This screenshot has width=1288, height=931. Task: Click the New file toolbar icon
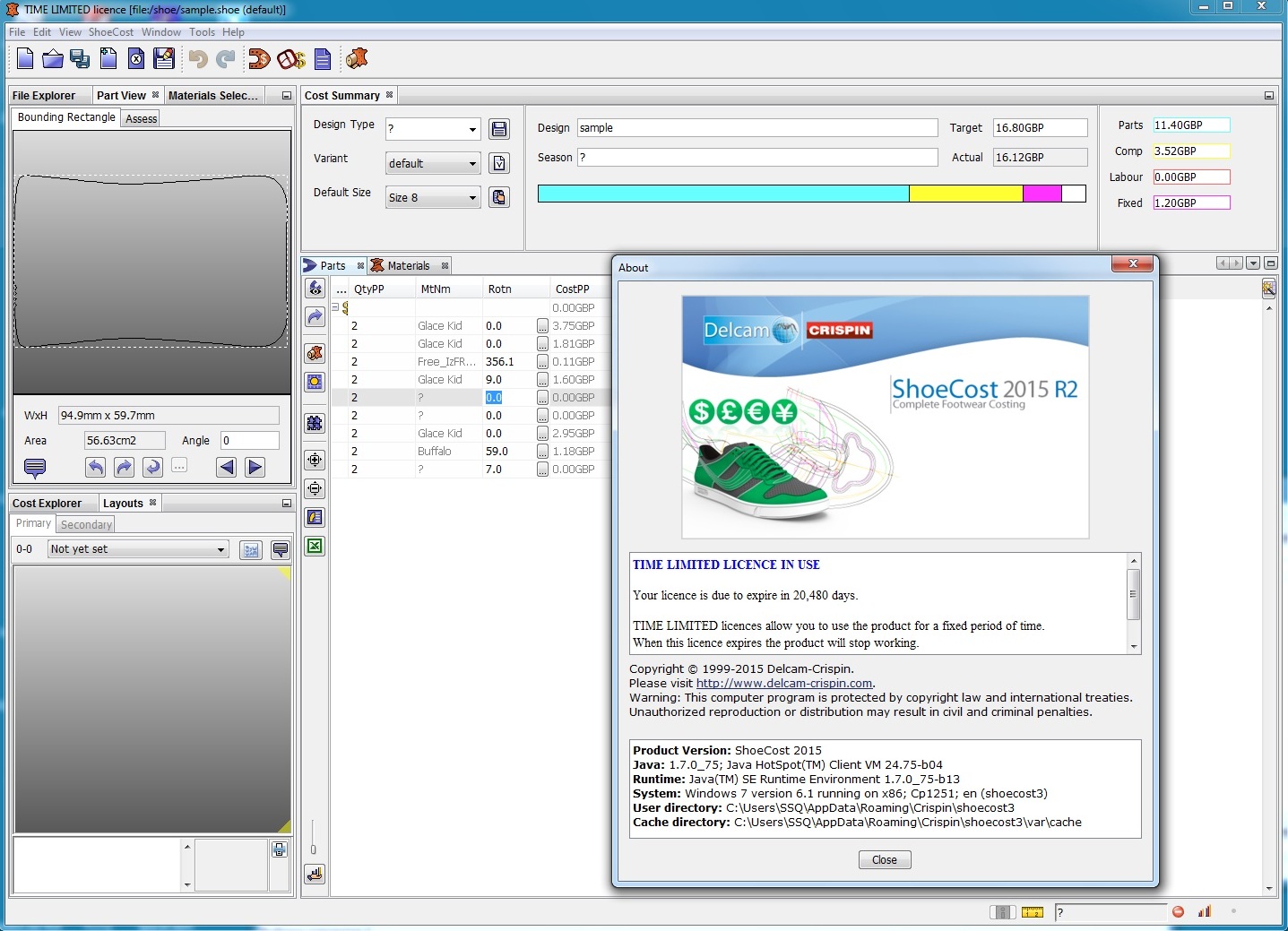point(25,59)
